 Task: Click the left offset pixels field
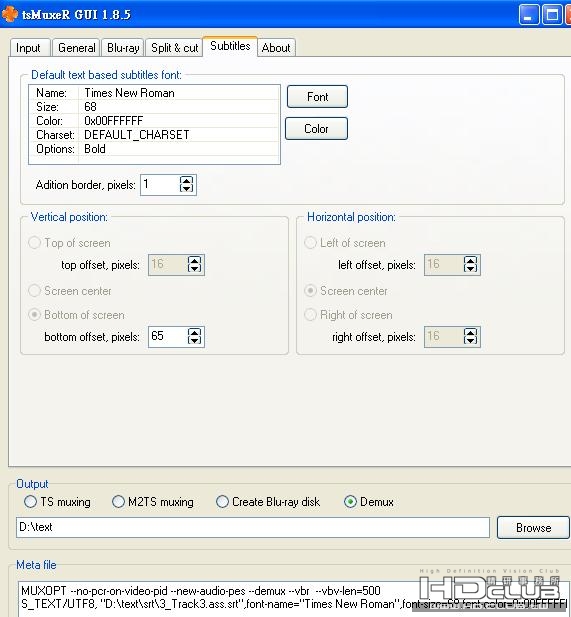[x=444, y=264]
